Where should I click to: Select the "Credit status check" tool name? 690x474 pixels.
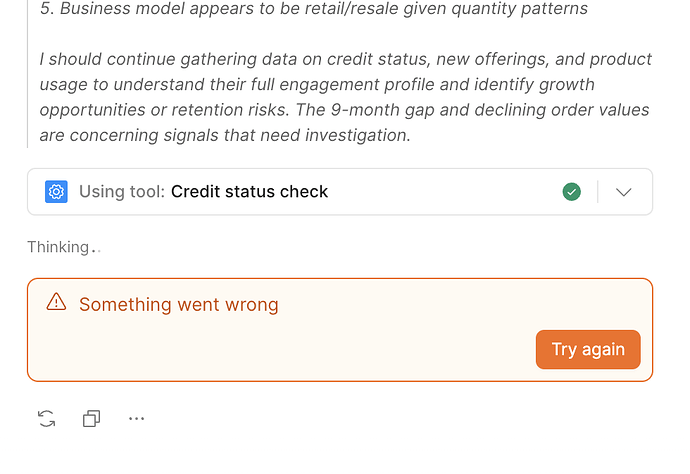[249, 192]
